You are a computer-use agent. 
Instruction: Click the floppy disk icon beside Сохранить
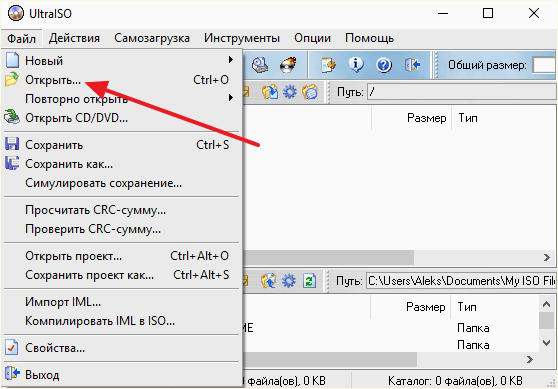(12, 144)
